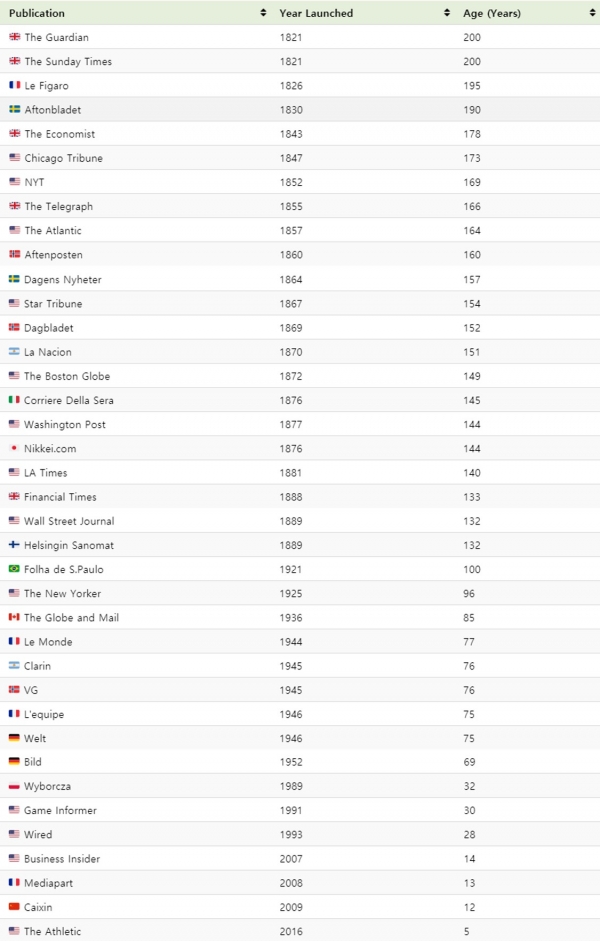Click the Finnish flag by Helsingin Sanomat
This screenshot has height=941, width=600.
[x=14, y=545]
